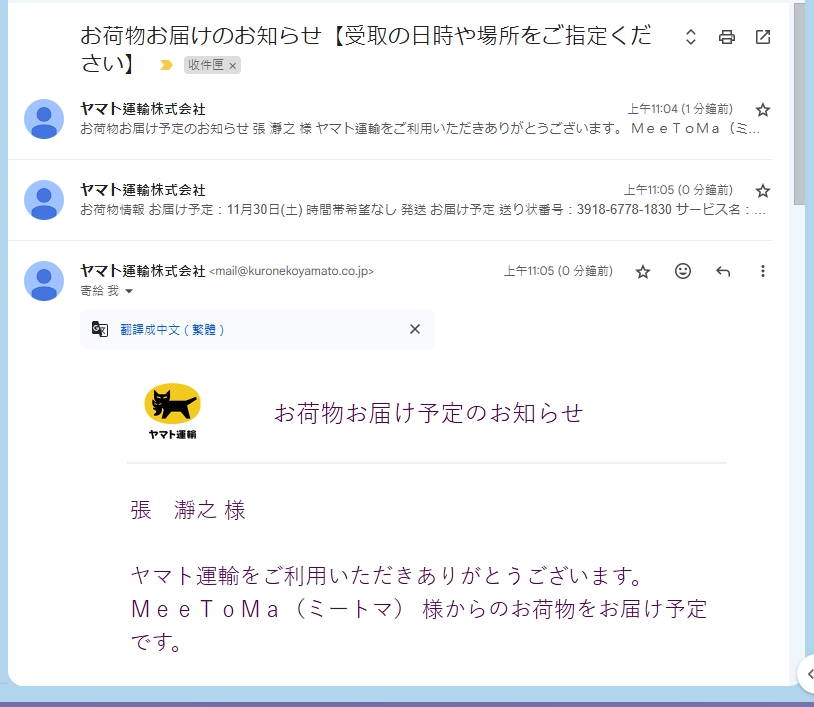Open the more options menu for the message
This screenshot has height=707, width=814.
[x=763, y=271]
